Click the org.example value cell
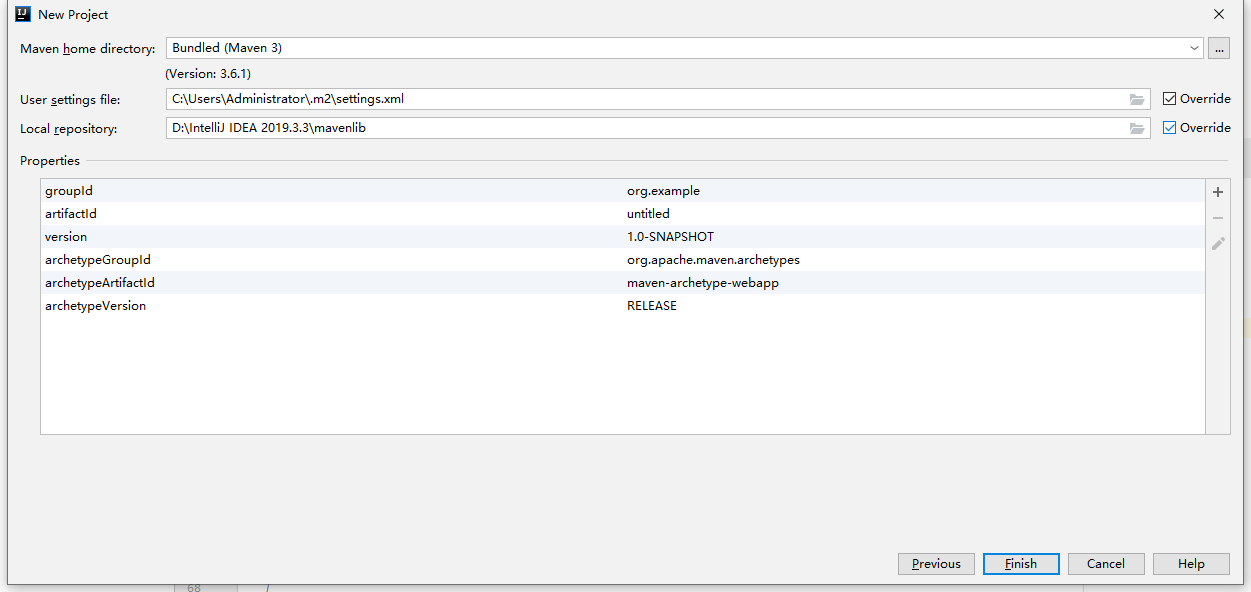Image resolution: width=1251 pixels, height=592 pixels. tap(663, 191)
